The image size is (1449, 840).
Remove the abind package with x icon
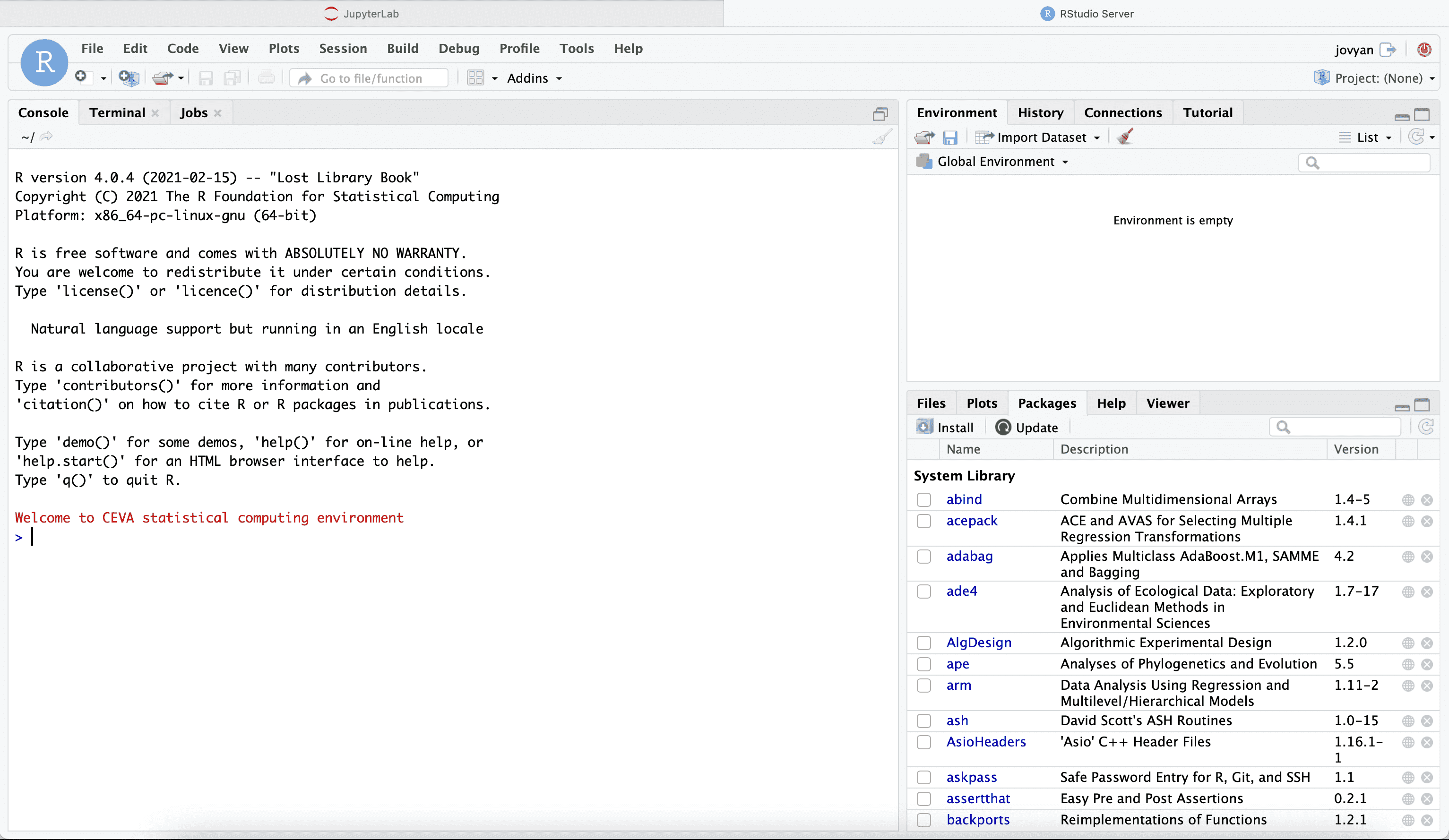click(1427, 500)
